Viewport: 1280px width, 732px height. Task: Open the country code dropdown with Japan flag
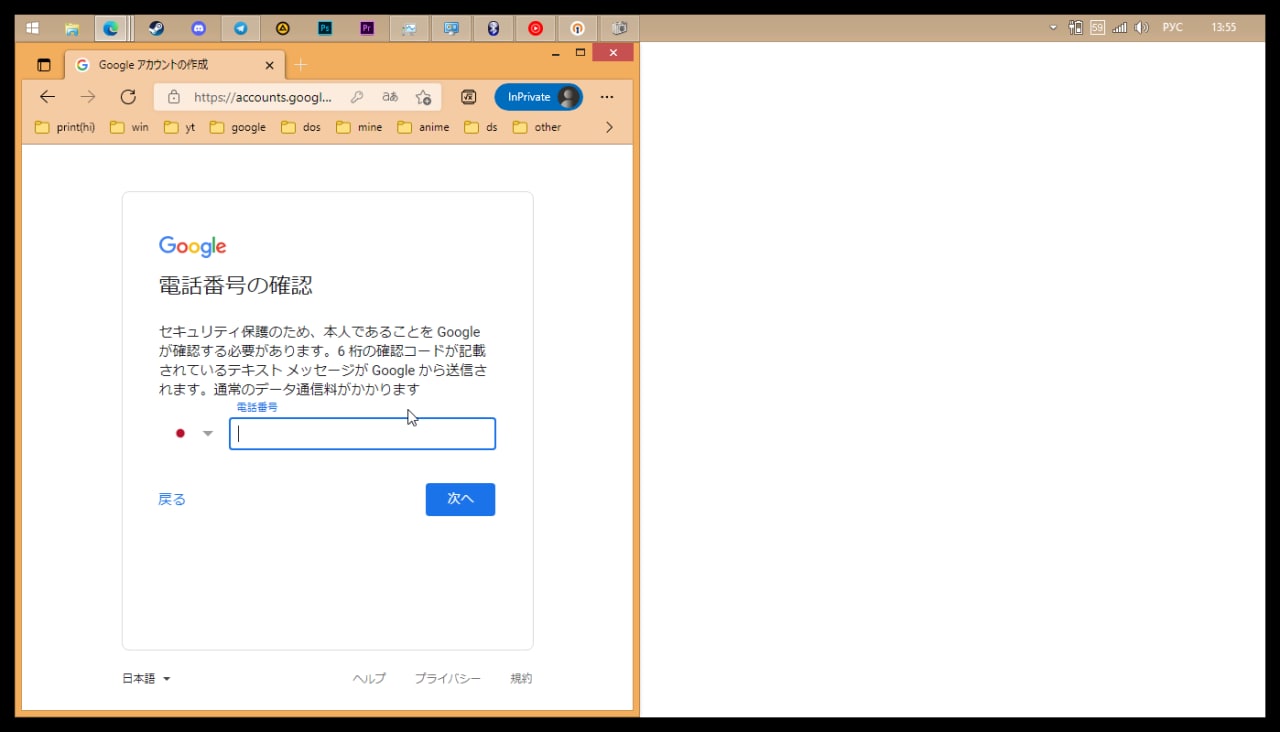tap(194, 433)
